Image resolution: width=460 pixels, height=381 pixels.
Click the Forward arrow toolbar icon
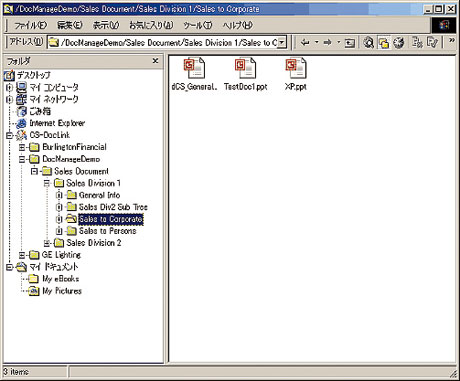pyautogui.click(x=328, y=43)
